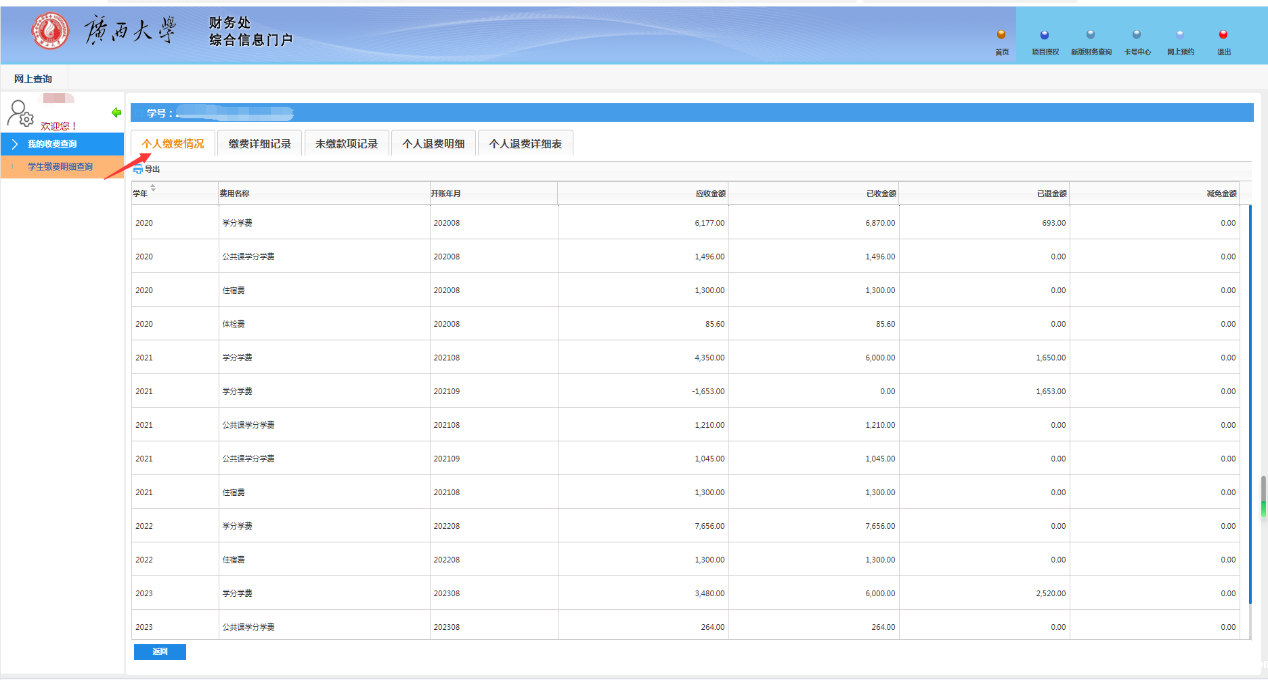Open 项目授权 via its blue orb

(1045, 35)
